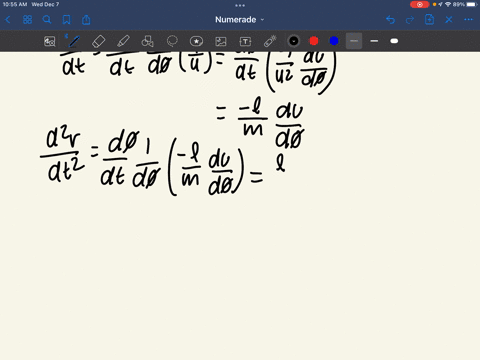The height and width of the screenshot is (360, 480).
Task: Choose the blue pen color
Action: pyautogui.click(x=334, y=41)
